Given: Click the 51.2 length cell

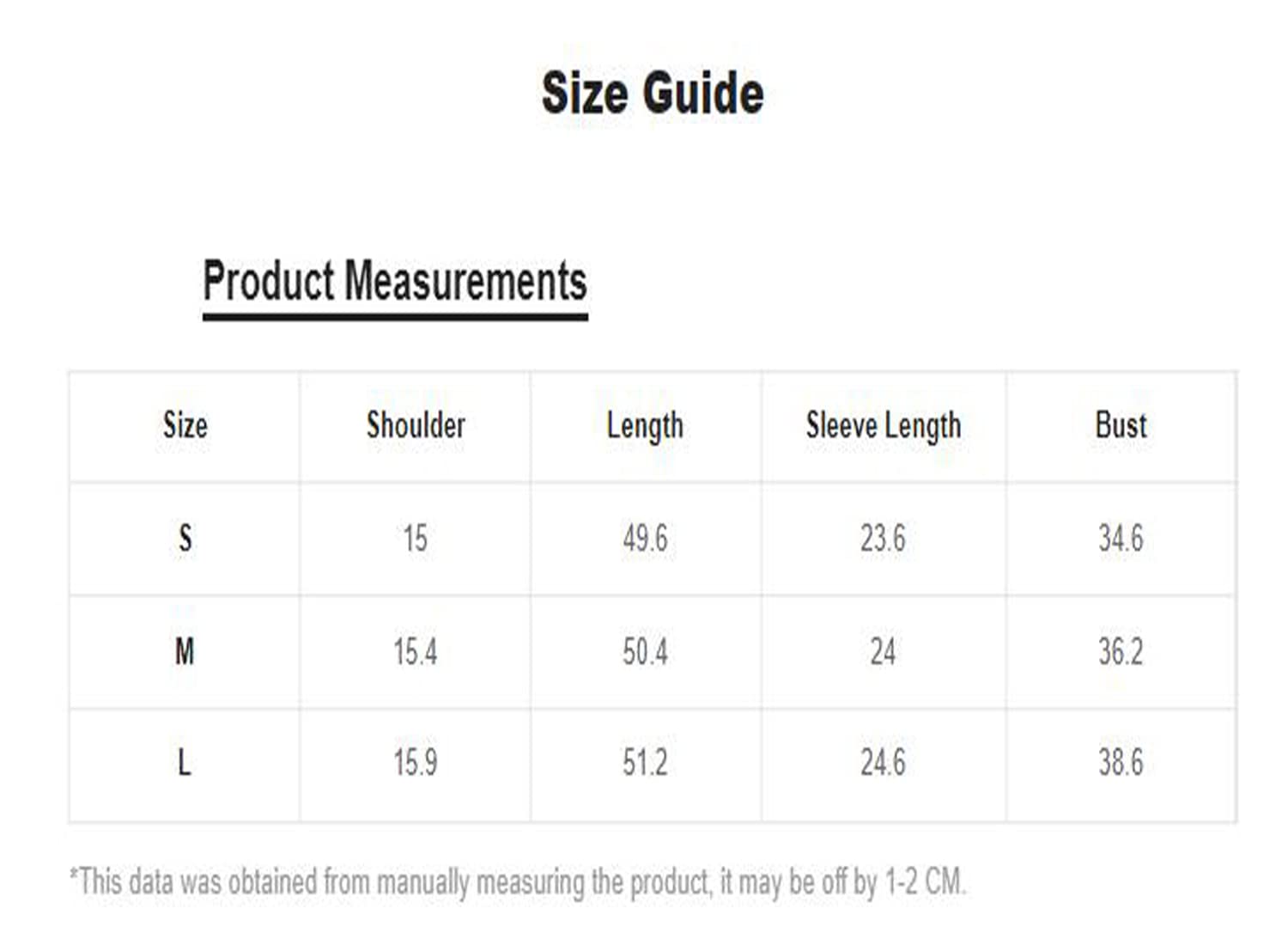Looking at the screenshot, I should click(645, 763).
